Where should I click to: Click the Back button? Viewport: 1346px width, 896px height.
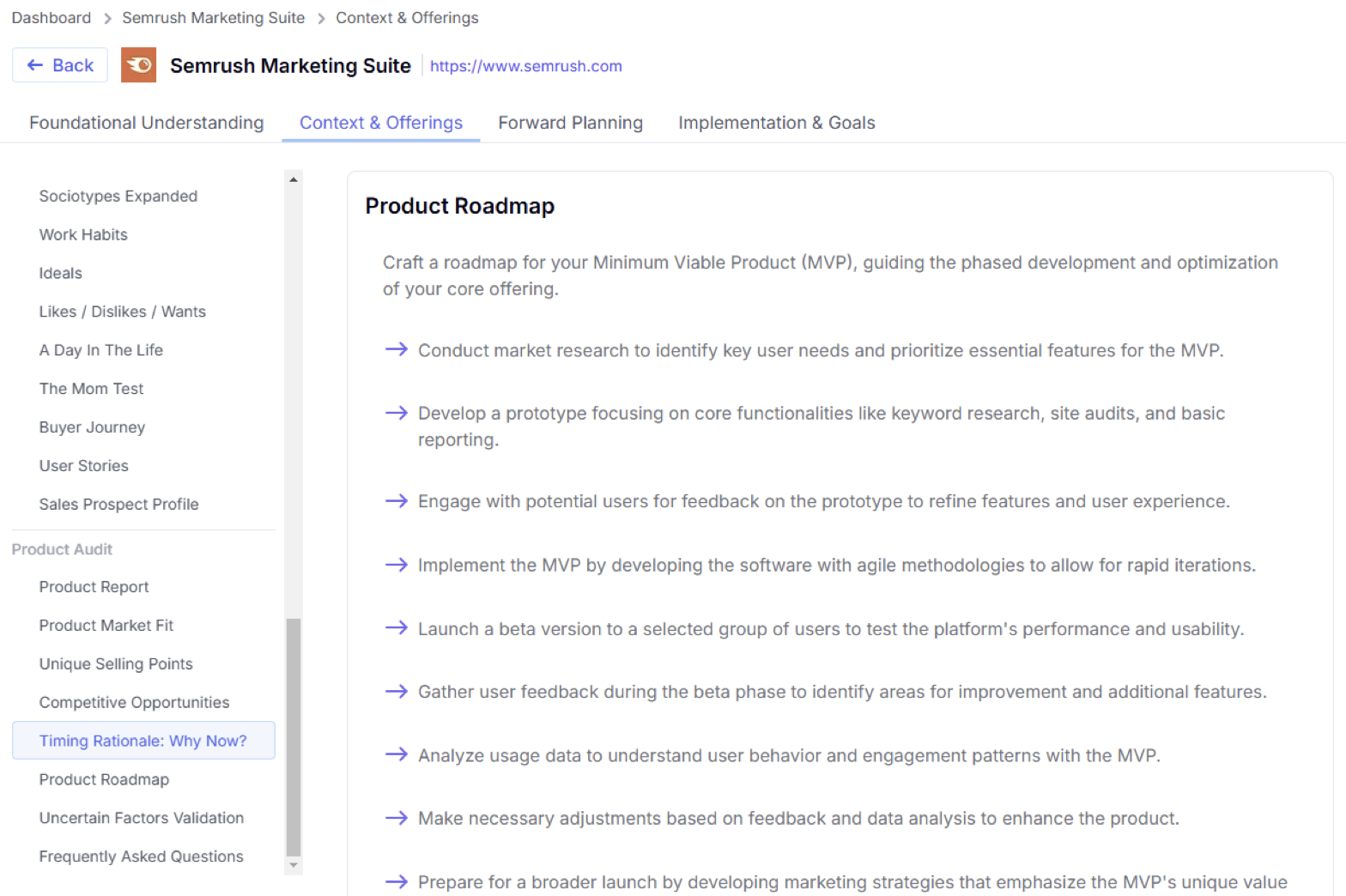click(x=60, y=65)
